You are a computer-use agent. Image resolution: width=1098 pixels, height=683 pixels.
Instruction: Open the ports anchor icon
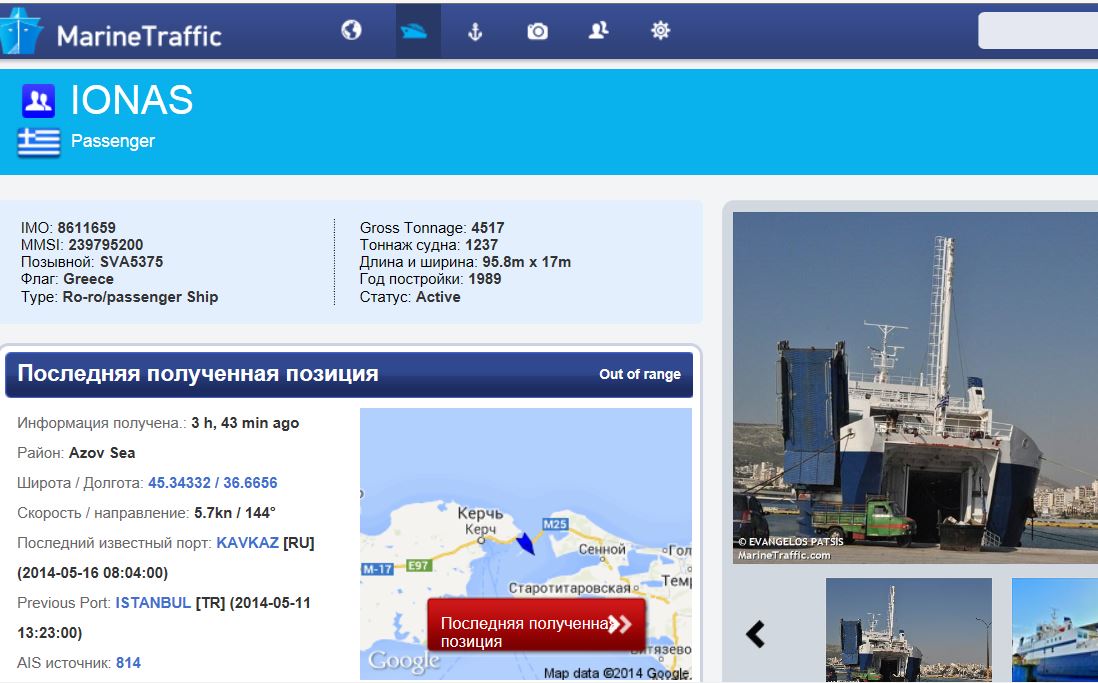(x=475, y=31)
